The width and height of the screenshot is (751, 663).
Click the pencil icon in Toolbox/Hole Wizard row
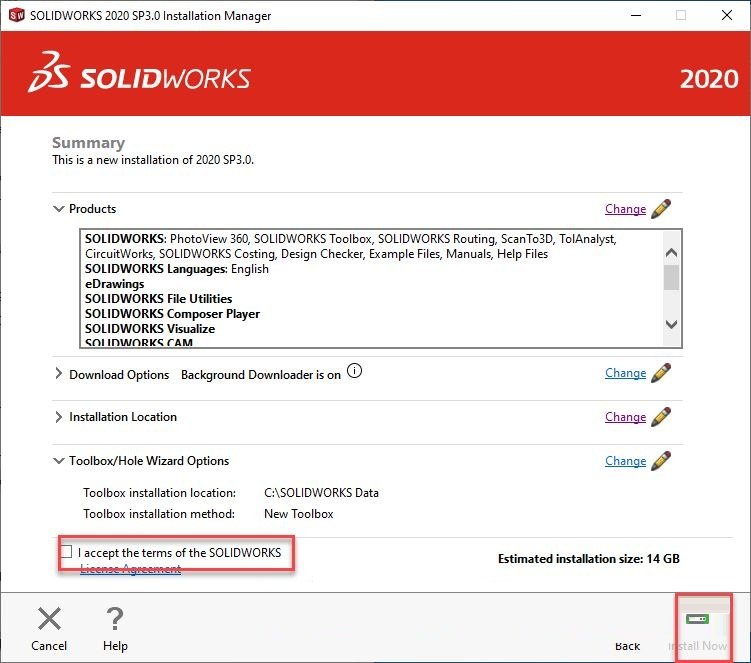(x=661, y=461)
